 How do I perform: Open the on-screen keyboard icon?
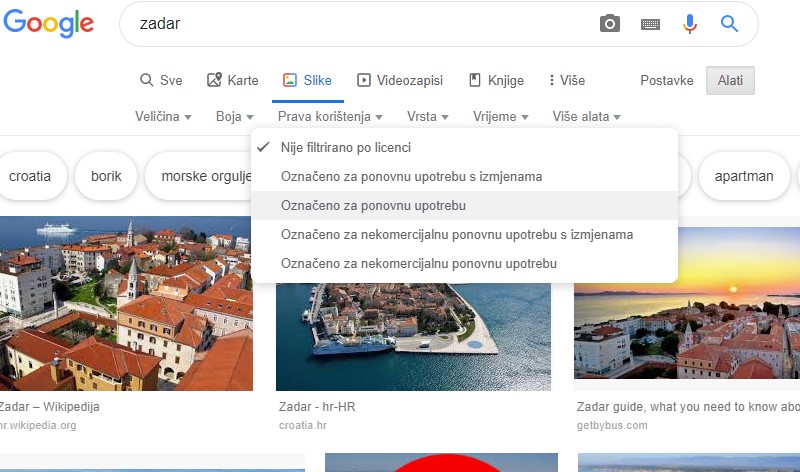coord(650,24)
